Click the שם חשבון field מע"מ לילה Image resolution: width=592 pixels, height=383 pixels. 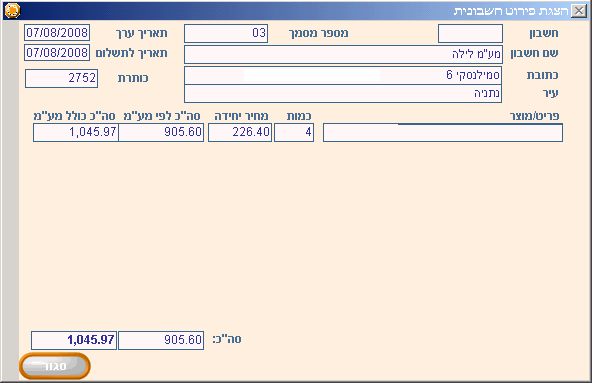tap(343, 55)
